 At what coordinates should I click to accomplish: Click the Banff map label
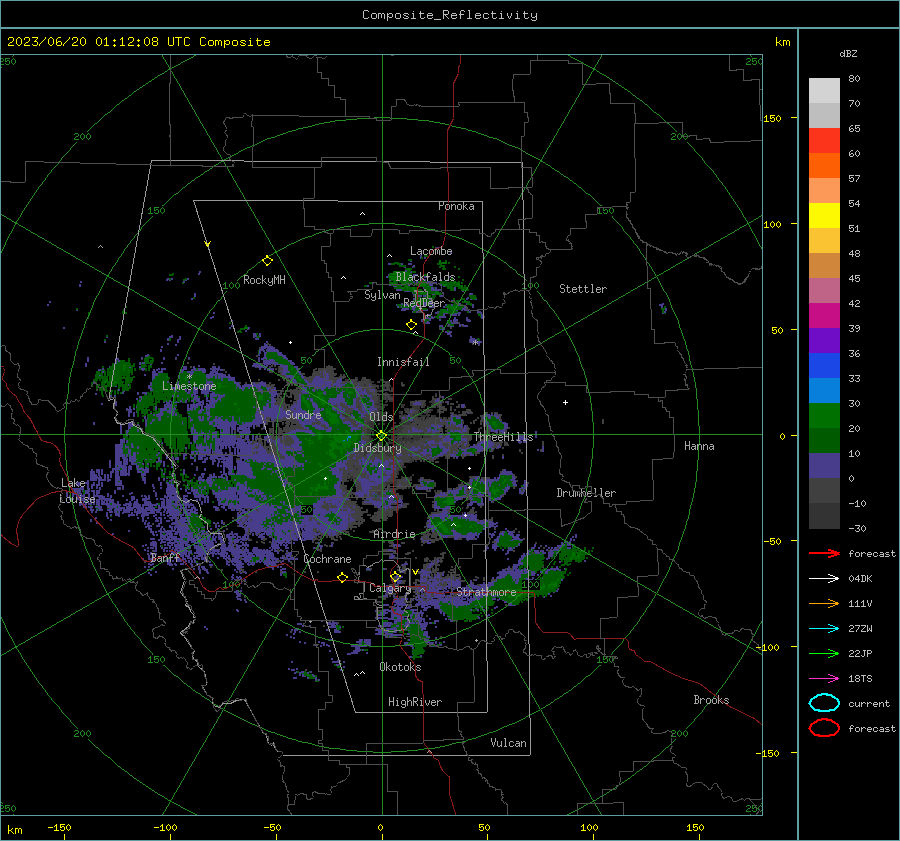point(165,558)
